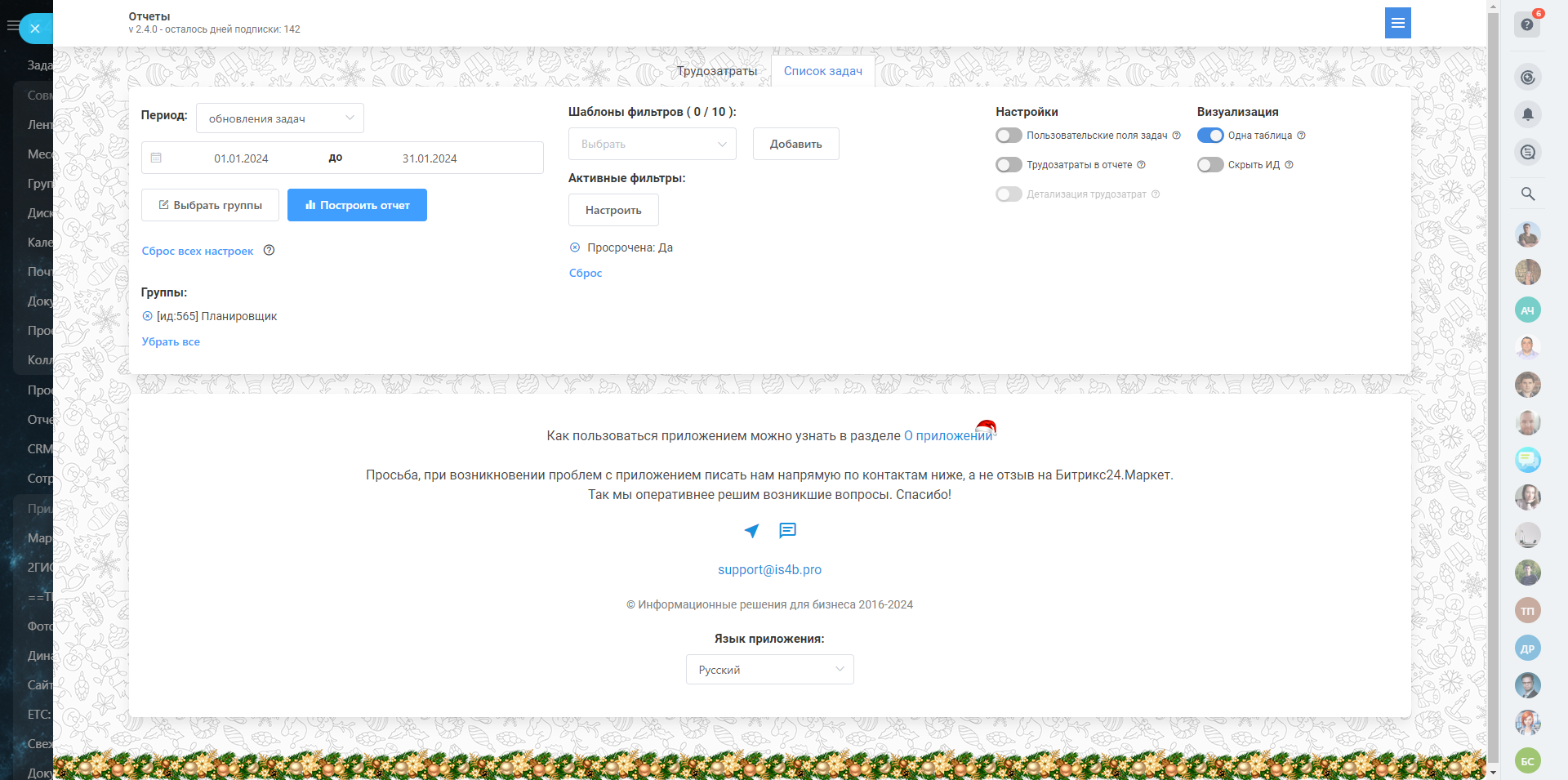The height and width of the screenshot is (780, 1568).
Task: Remove the Просрочена: Да filter
Action: [575, 247]
